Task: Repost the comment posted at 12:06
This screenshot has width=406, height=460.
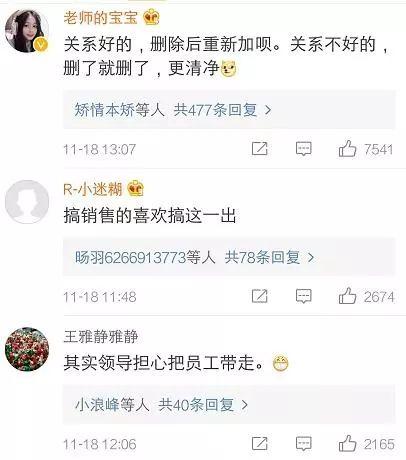Action: 260,444
